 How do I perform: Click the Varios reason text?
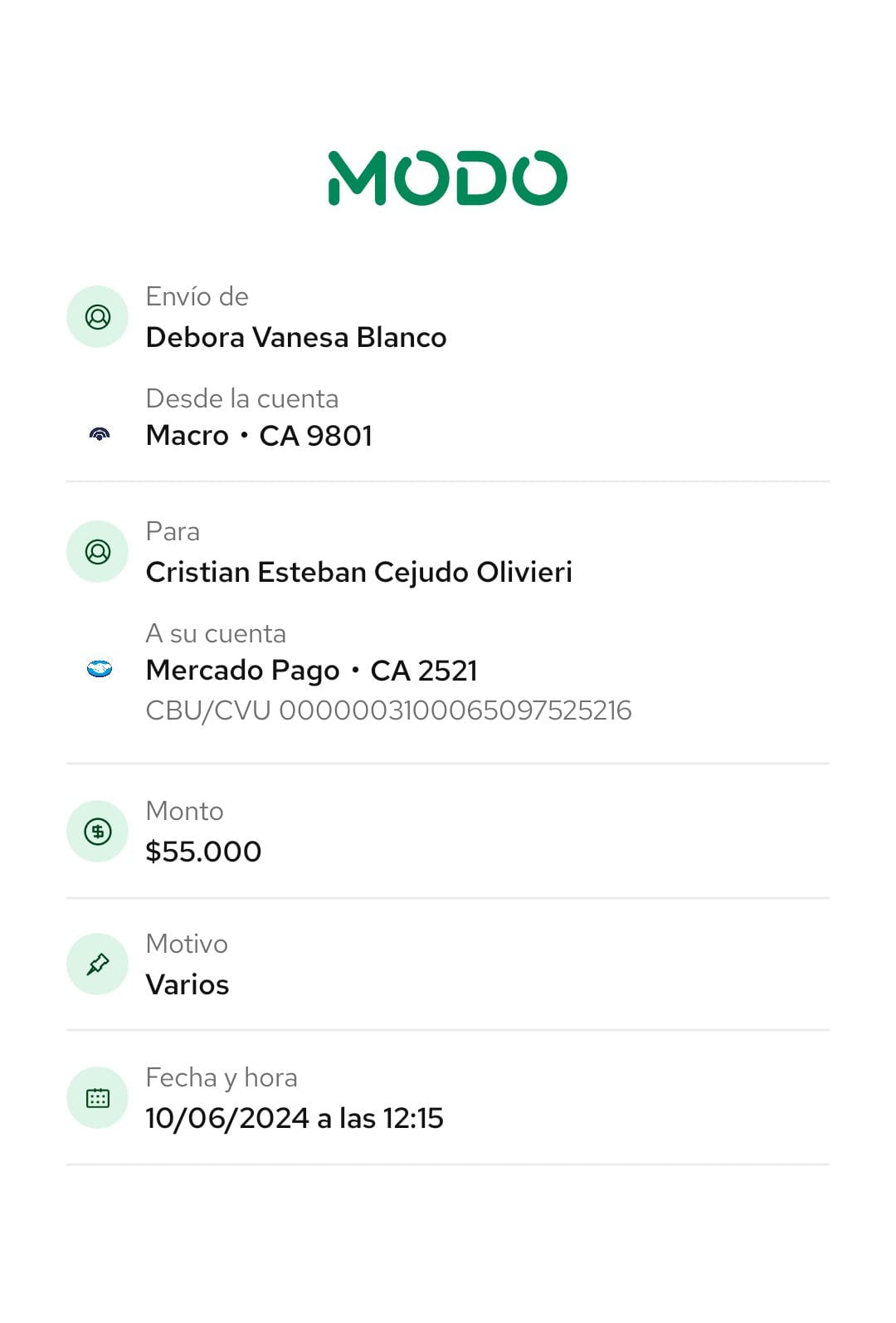[x=187, y=985]
